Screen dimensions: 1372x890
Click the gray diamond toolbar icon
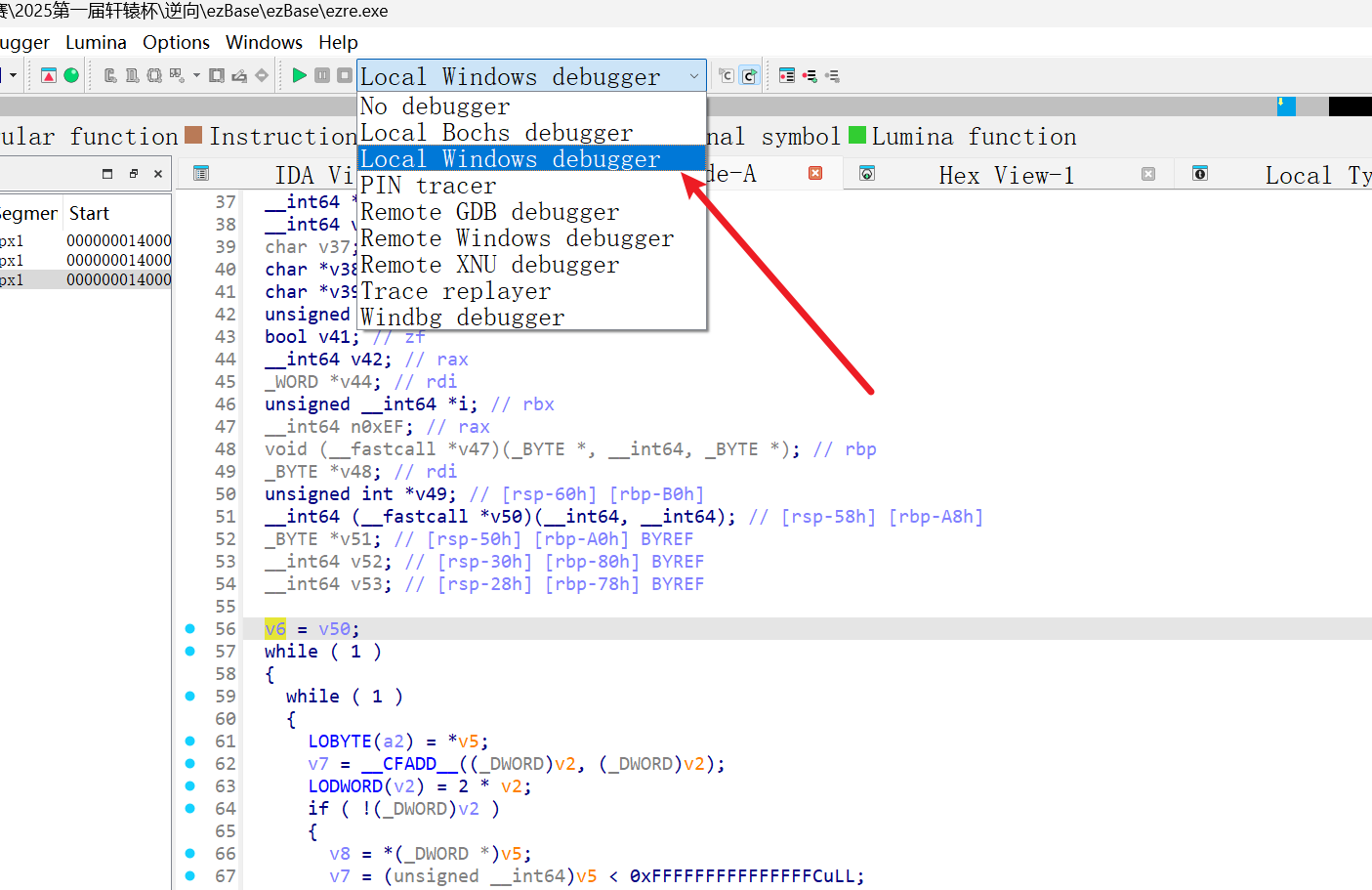pyautogui.click(x=262, y=75)
